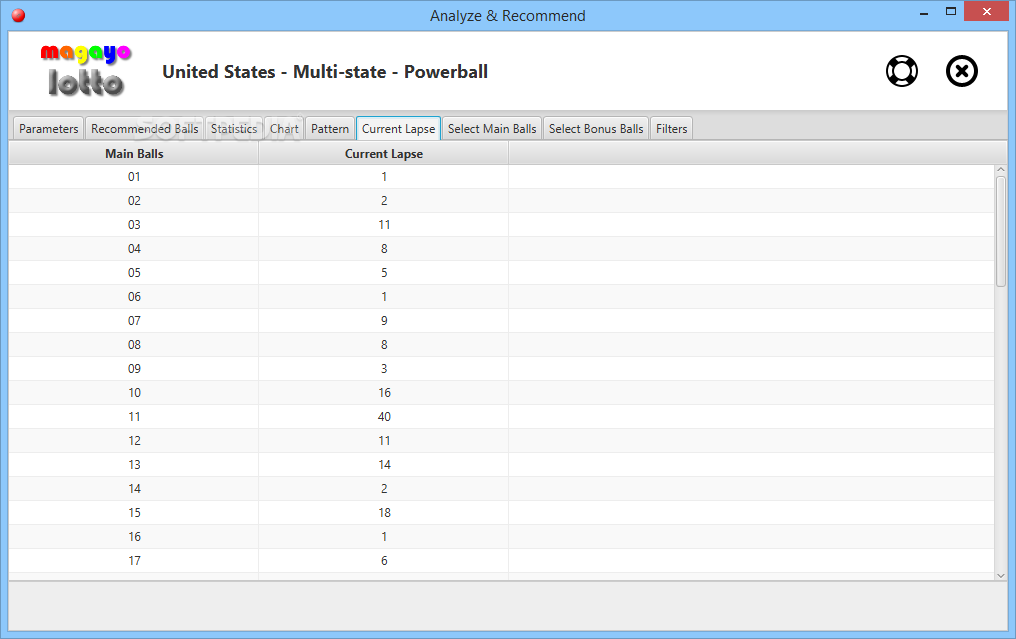Click lapse value 9 for ball 07
This screenshot has height=639, width=1016.
[384, 321]
